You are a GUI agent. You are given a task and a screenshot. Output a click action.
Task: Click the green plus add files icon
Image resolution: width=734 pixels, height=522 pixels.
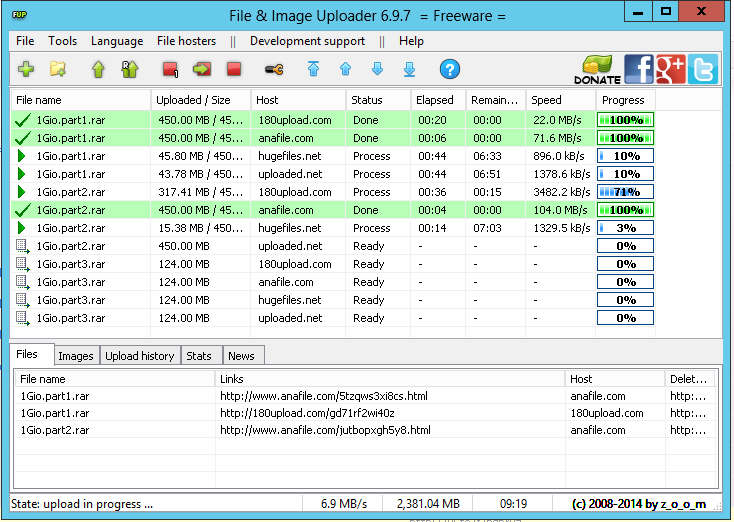[26, 69]
